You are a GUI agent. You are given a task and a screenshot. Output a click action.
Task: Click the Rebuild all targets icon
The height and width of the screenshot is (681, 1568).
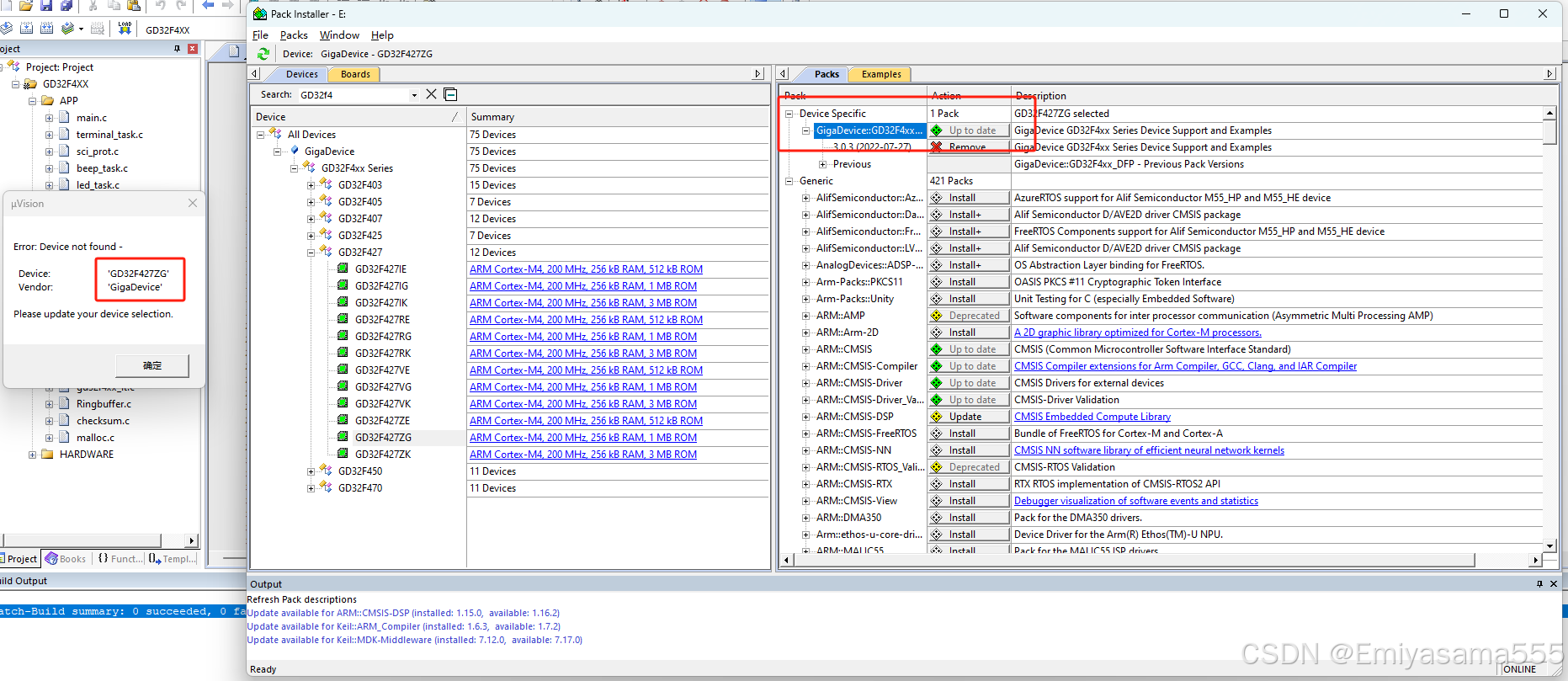(47, 29)
